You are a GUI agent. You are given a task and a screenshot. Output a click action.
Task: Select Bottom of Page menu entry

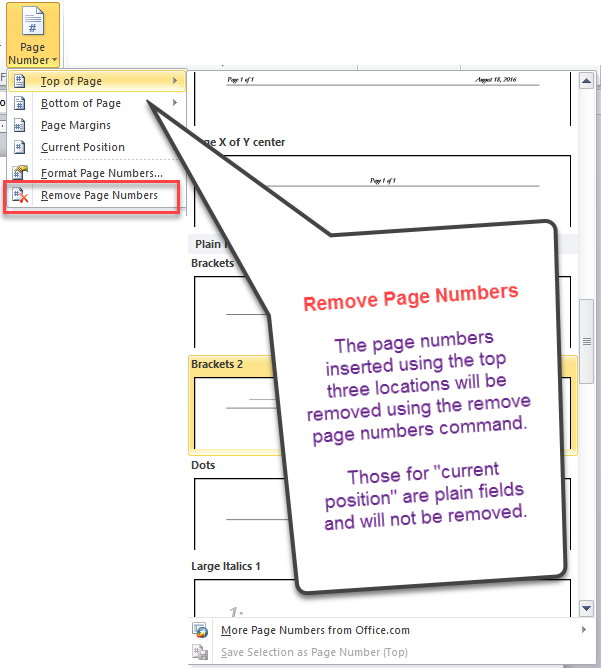[97, 103]
